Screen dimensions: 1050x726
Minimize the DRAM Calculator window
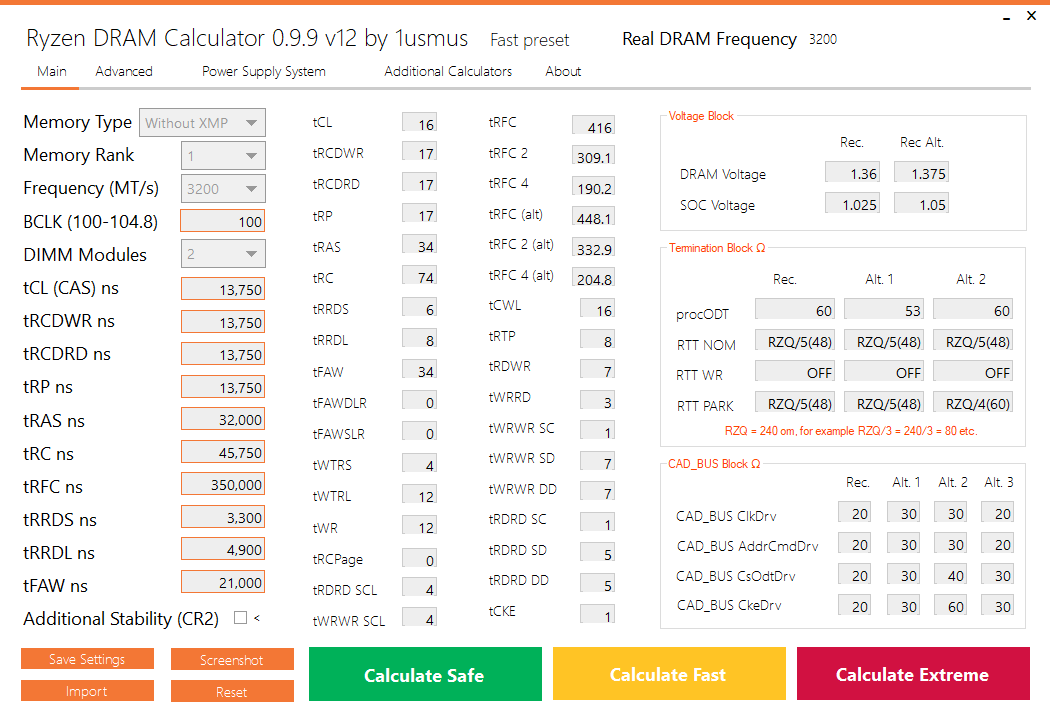pyautogui.click(x=1006, y=16)
